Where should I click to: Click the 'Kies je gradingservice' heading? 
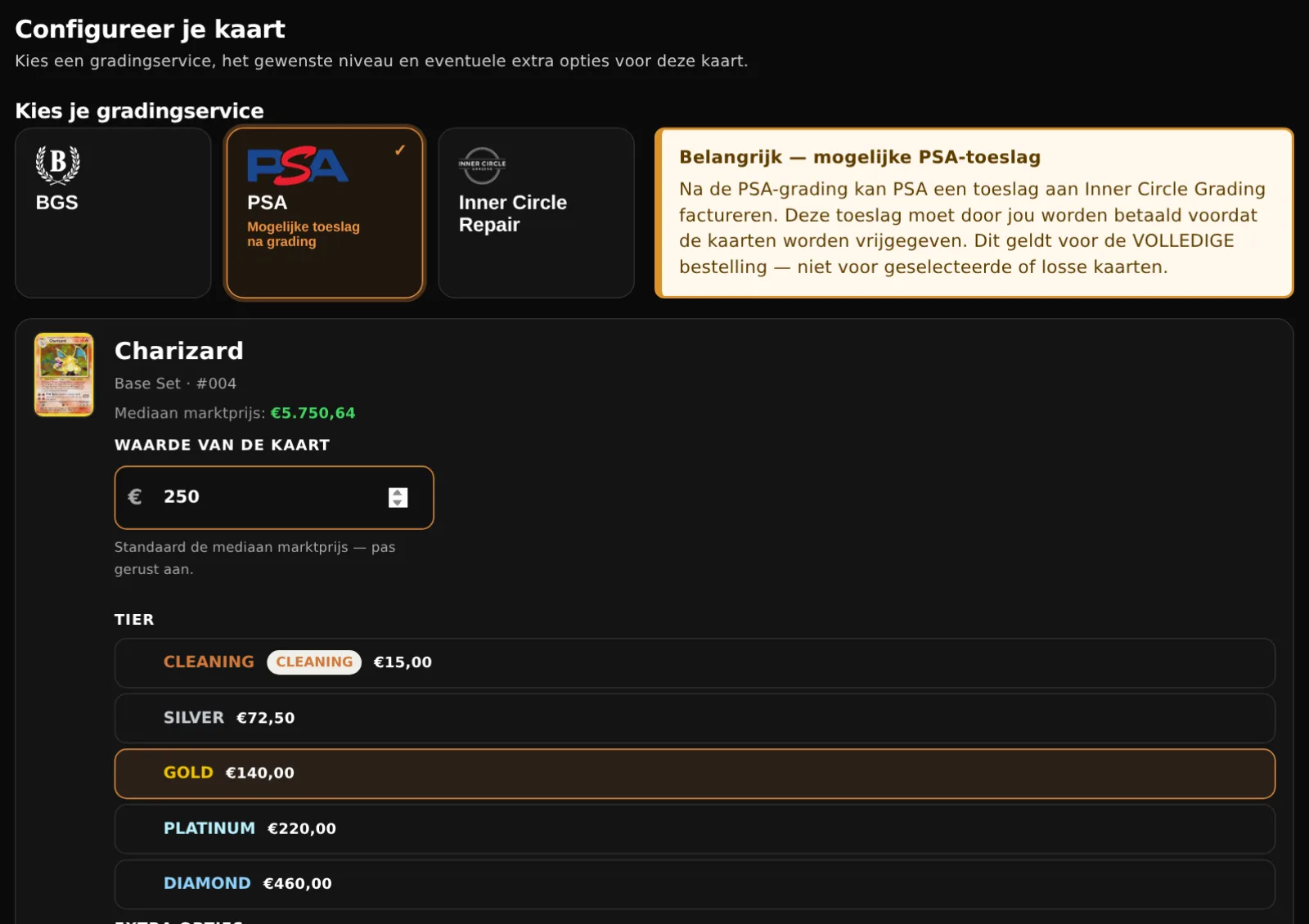(x=139, y=110)
